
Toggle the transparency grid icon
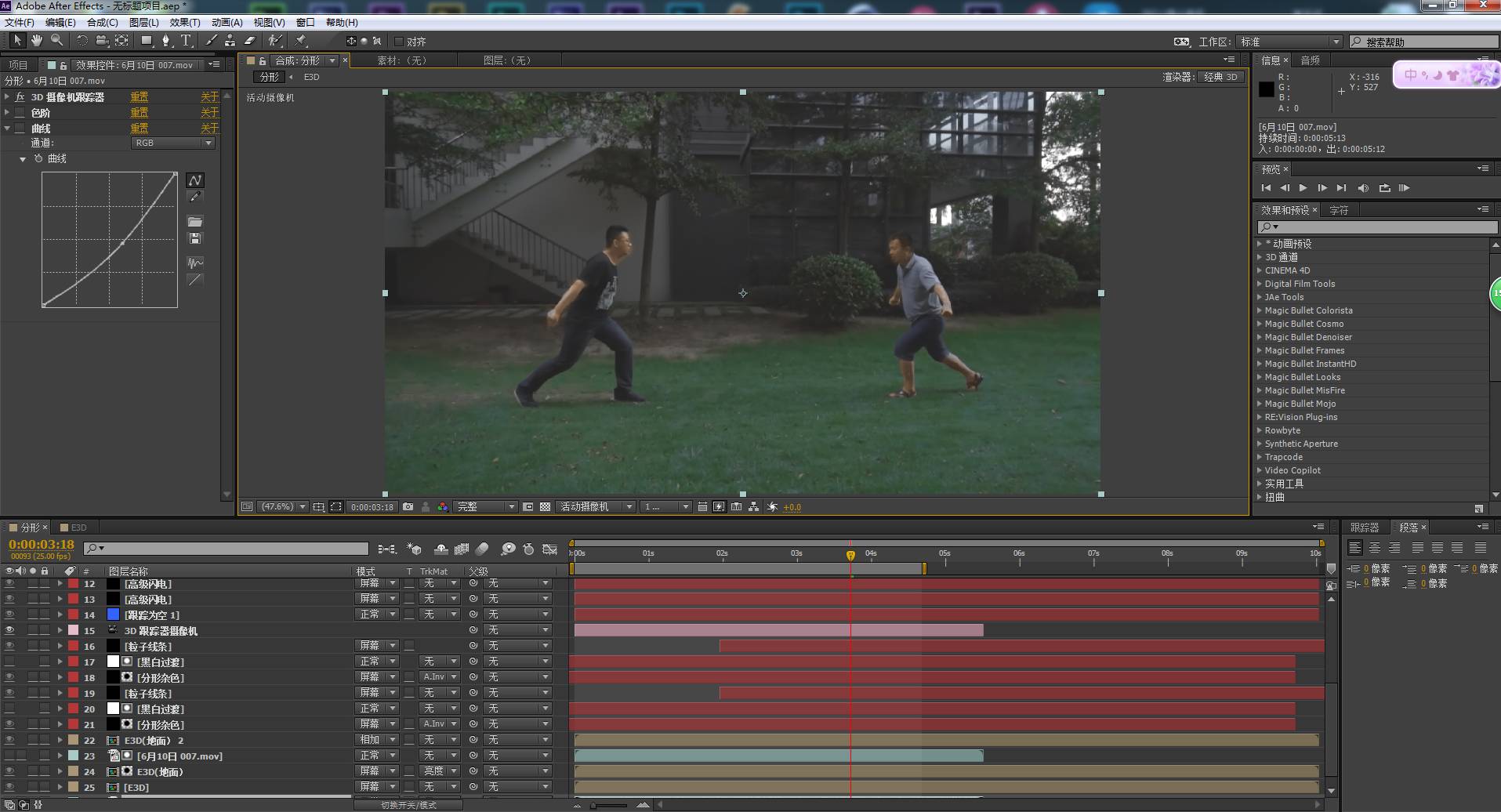(x=545, y=507)
